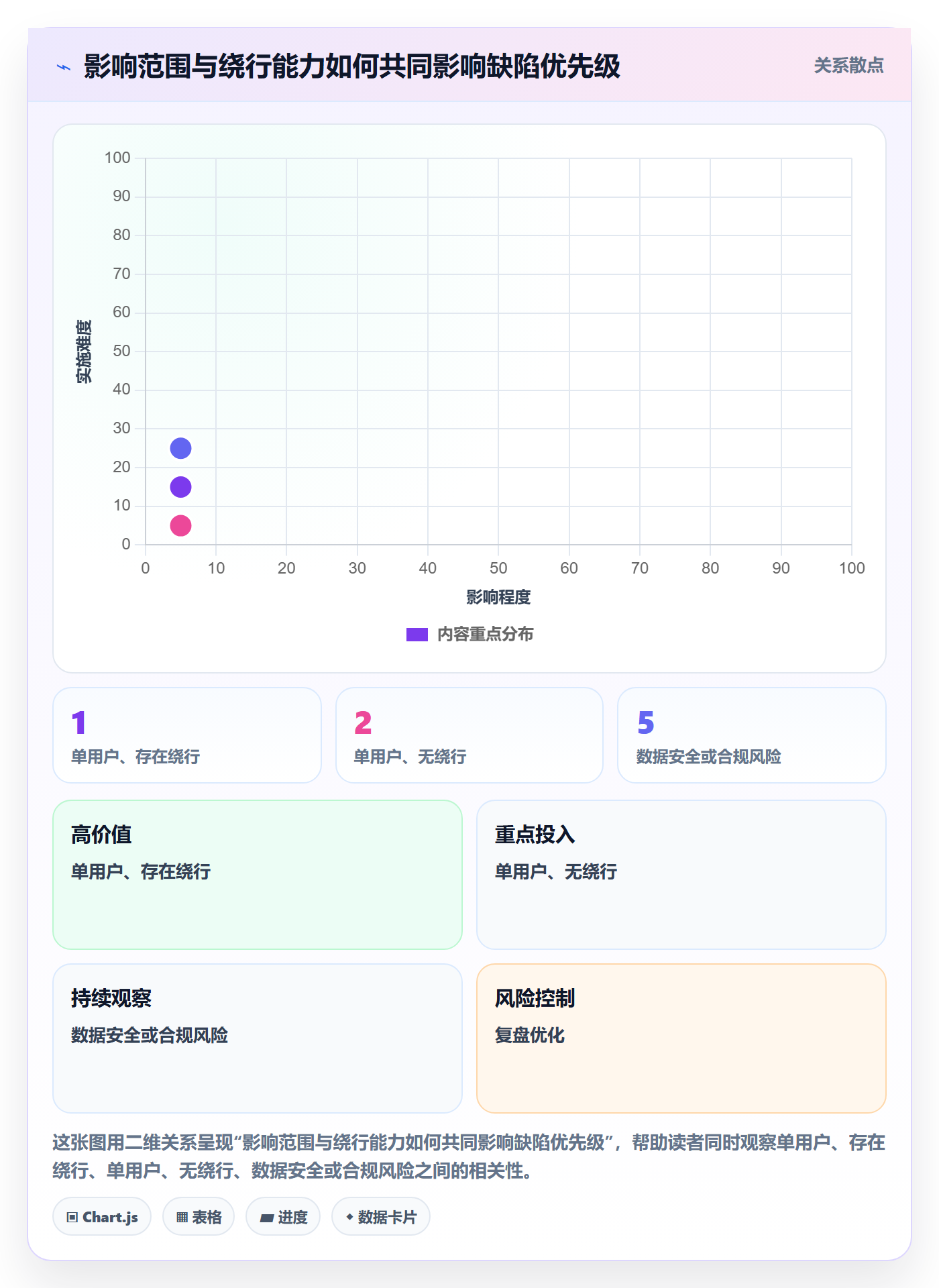Select the purple scatter point on the chart

click(180, 487)
